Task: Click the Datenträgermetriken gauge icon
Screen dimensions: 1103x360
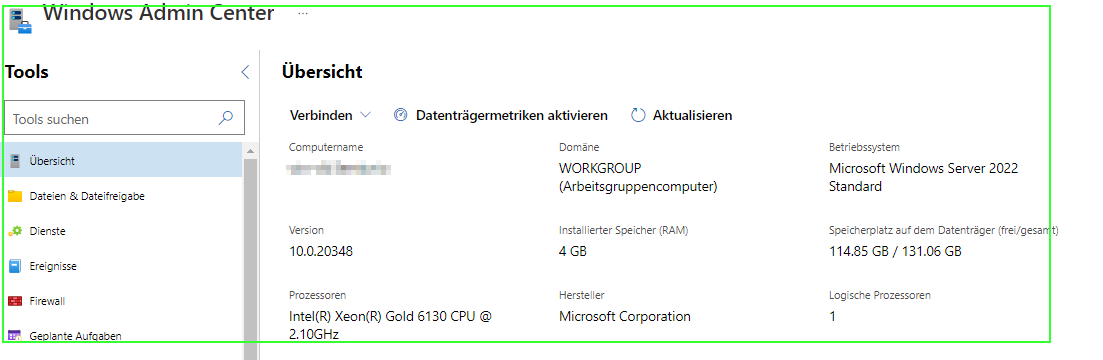Action: coord(400,115)
